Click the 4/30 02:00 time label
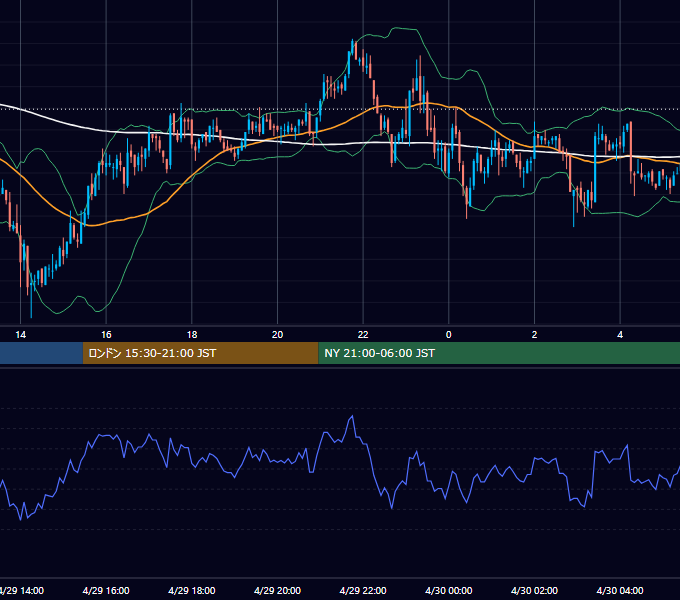Image resolution: width=680 pixels, height=600 pixels. click(x=534, y=590)
